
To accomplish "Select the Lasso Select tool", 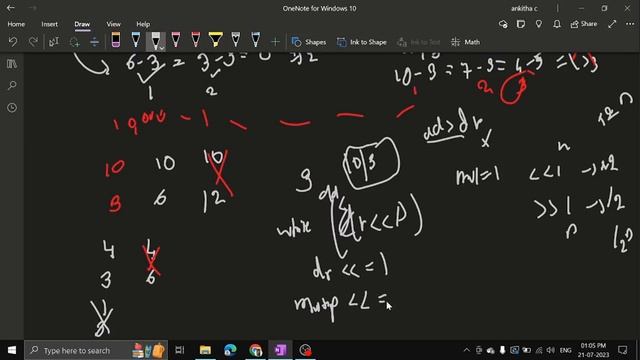I will tap(74, 42).
